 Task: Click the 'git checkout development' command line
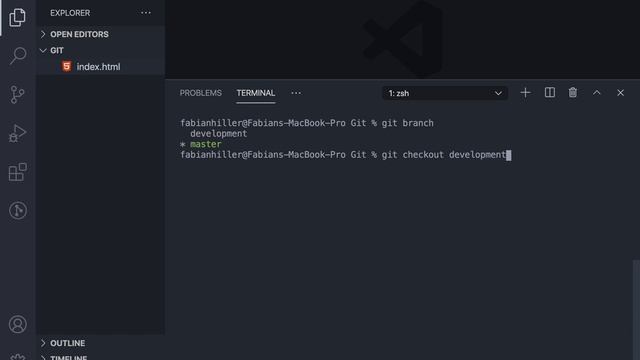[x=345, y=155]
